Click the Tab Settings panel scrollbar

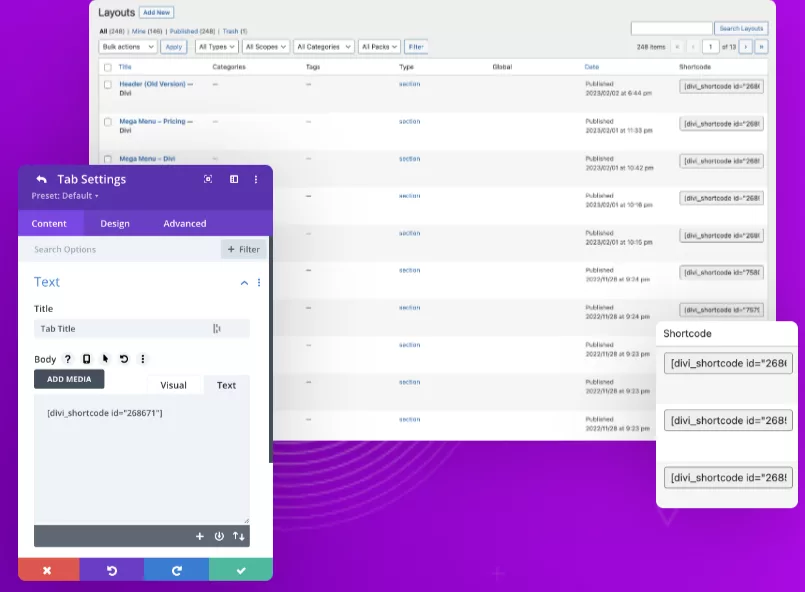click(x=271, y=349)
